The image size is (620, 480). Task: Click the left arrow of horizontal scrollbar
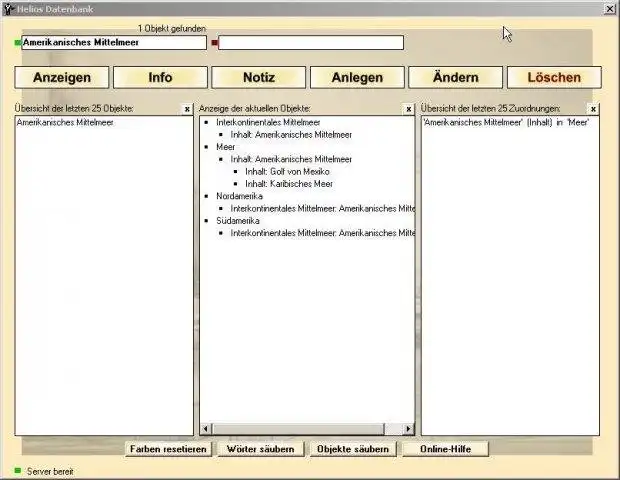click(206, 429)
